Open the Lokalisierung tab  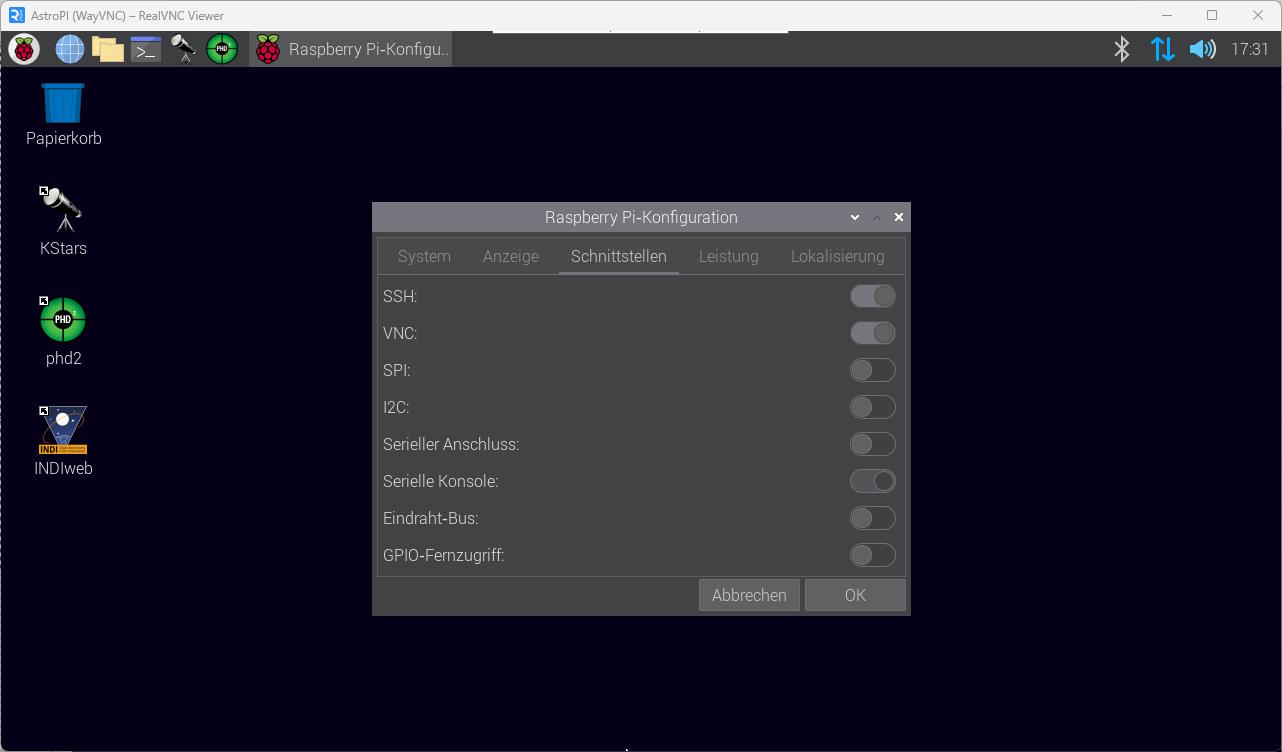pyautogui.click(x=837, y=256)
